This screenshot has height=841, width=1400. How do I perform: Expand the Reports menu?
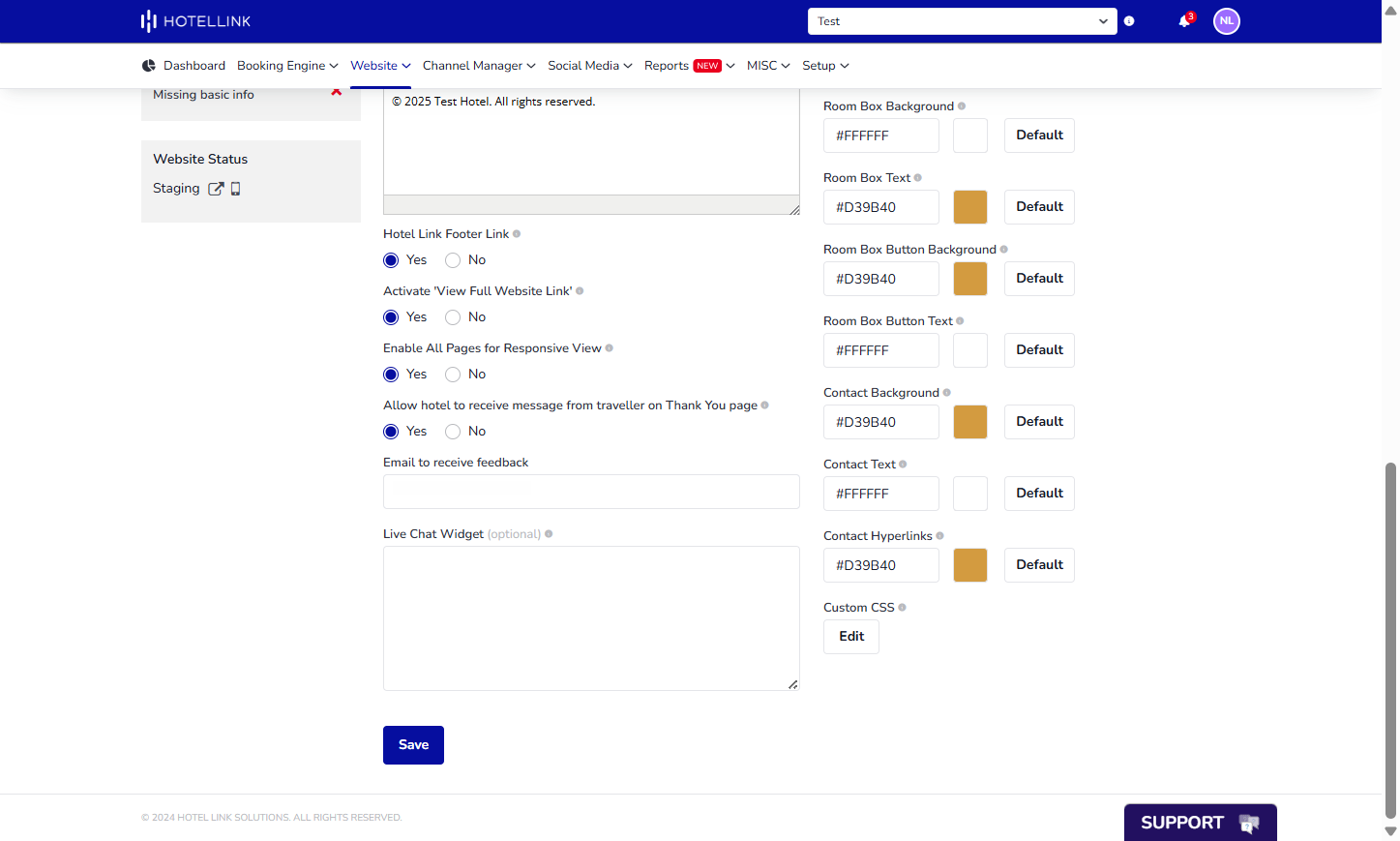pyautogui.click(x=690, y=66)
